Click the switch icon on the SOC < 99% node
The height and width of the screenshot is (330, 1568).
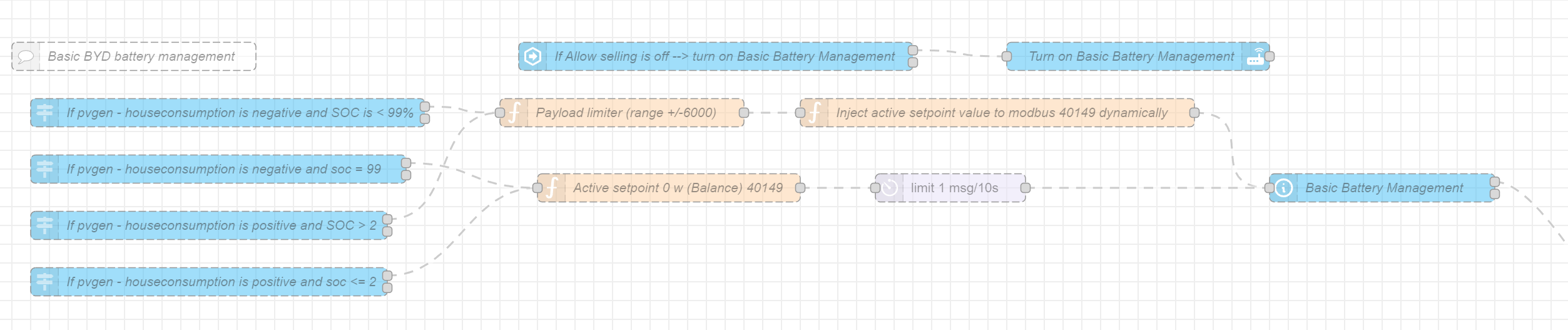tap(44, 113)
